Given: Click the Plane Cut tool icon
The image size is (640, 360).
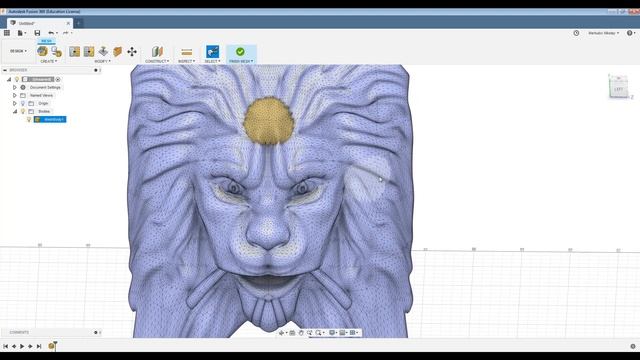Looking at the screenshot, I should tap(103, 51).
